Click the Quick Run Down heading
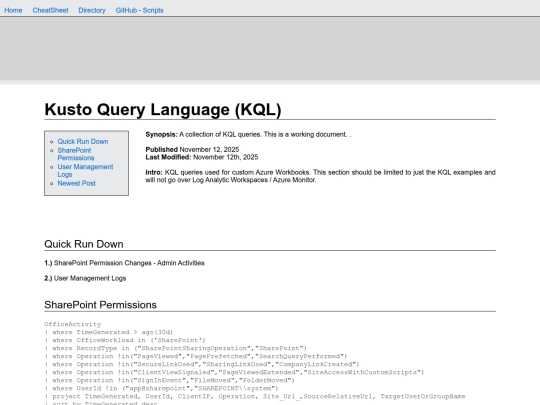The height and width of the screenshot is (405, 540). [84, 244]
